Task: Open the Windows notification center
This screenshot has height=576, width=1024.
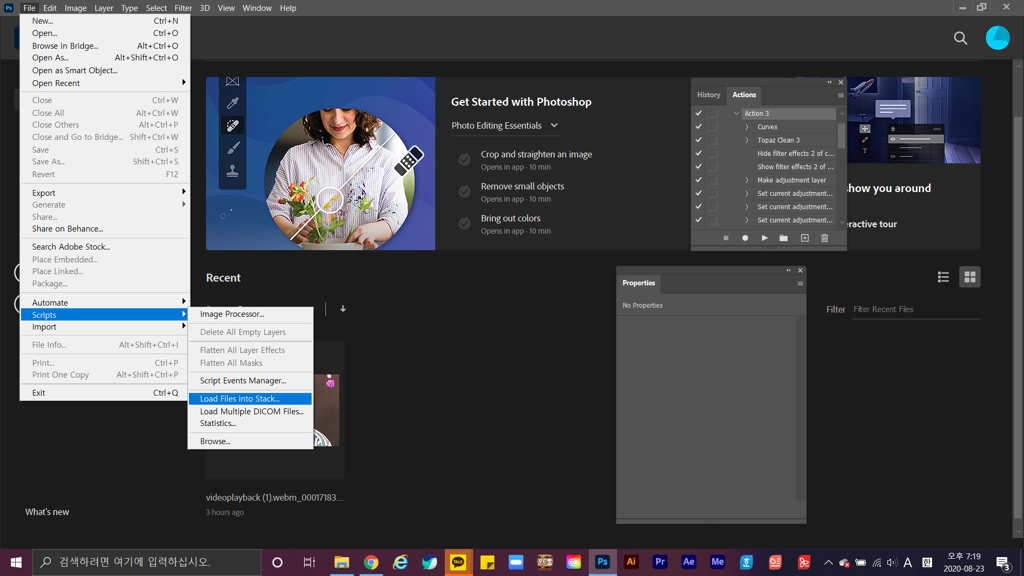Action: tap(1004, 562)
